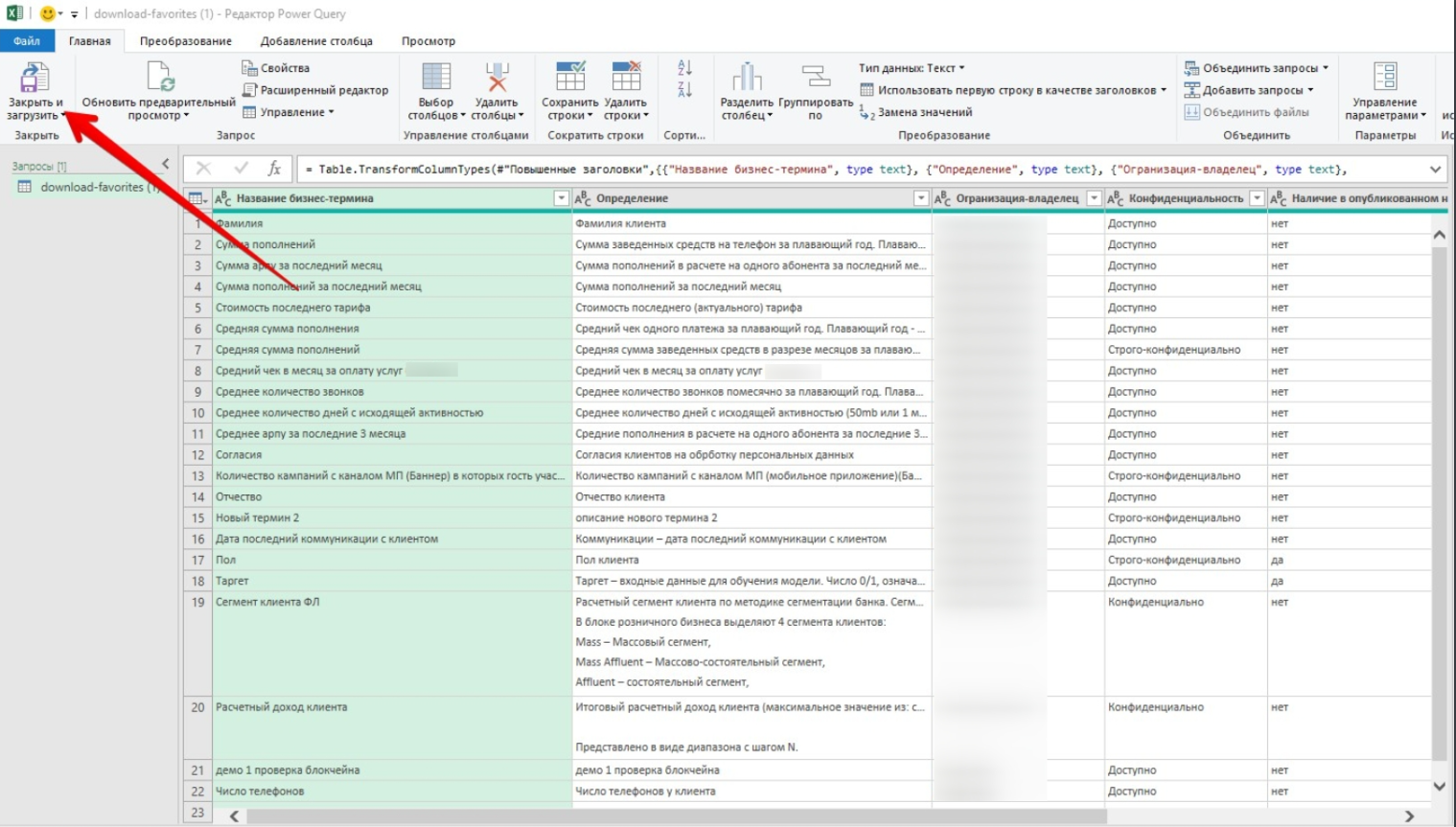This screenshot has height=827, width=1456.
Task: Confirm the formula with the checkmark icon
Action: point(241,169)
